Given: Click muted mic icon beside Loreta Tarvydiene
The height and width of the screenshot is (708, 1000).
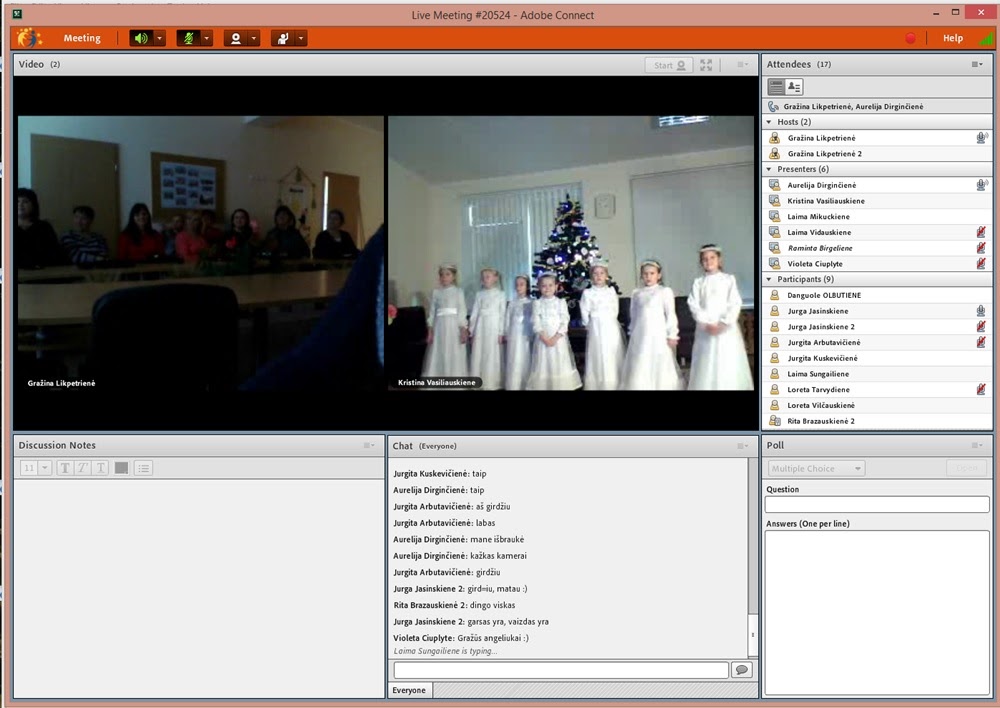Looking at the screenshot, I should point(981,390).
